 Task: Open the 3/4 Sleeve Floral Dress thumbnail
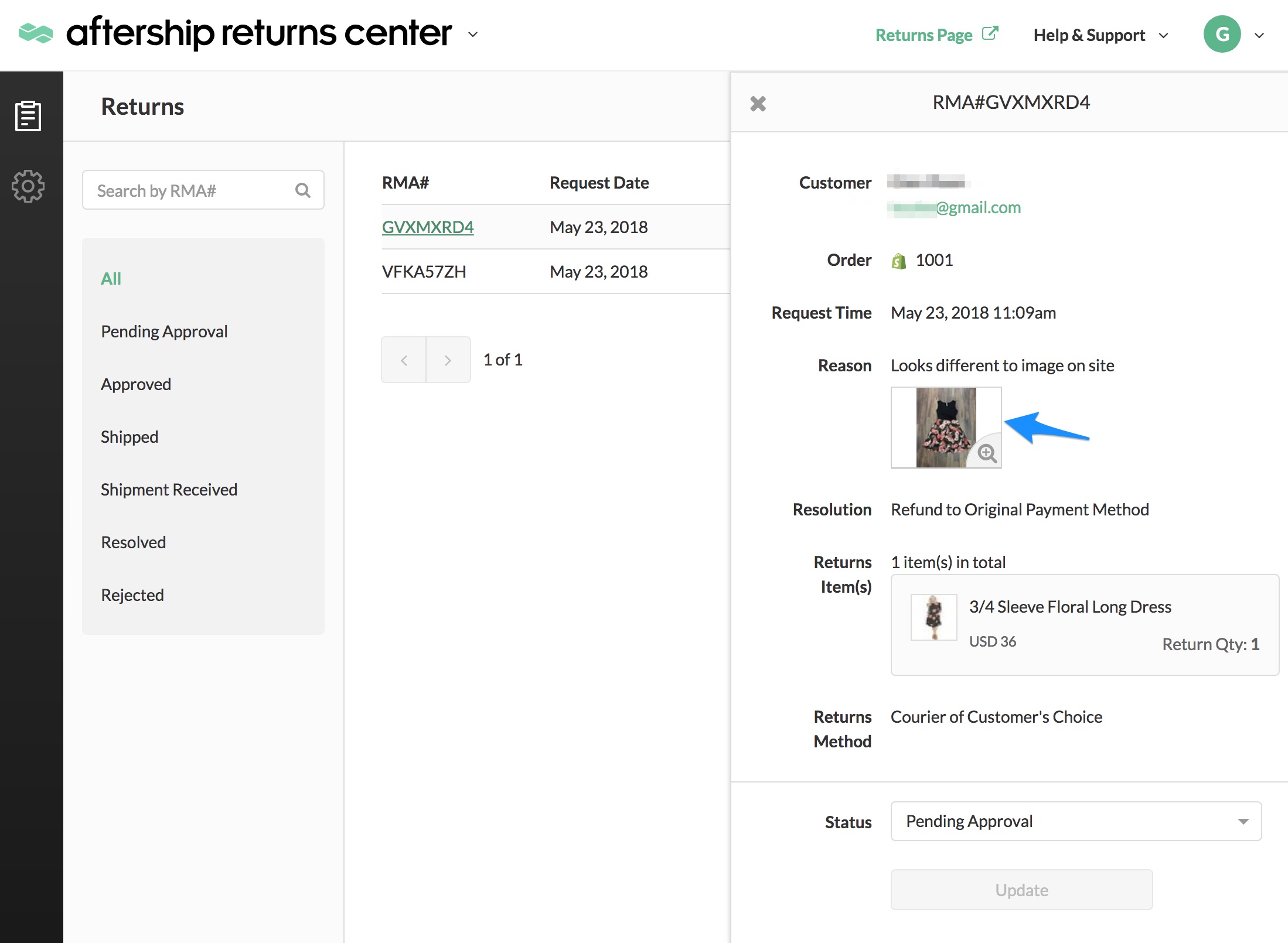click(933, 617)
